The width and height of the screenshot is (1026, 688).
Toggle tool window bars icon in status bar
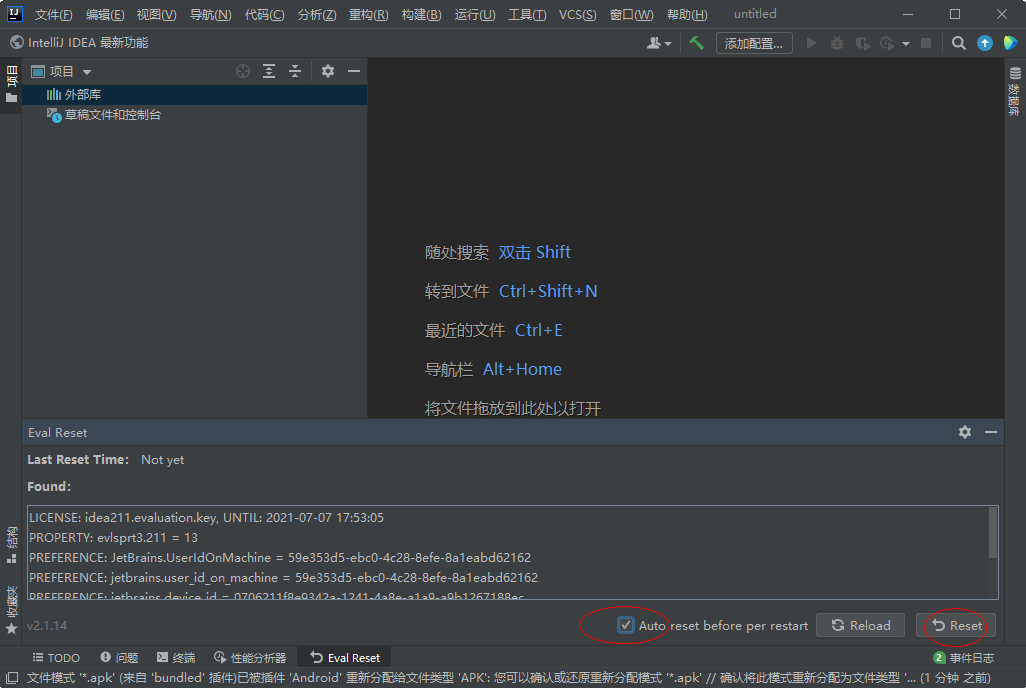12,678
